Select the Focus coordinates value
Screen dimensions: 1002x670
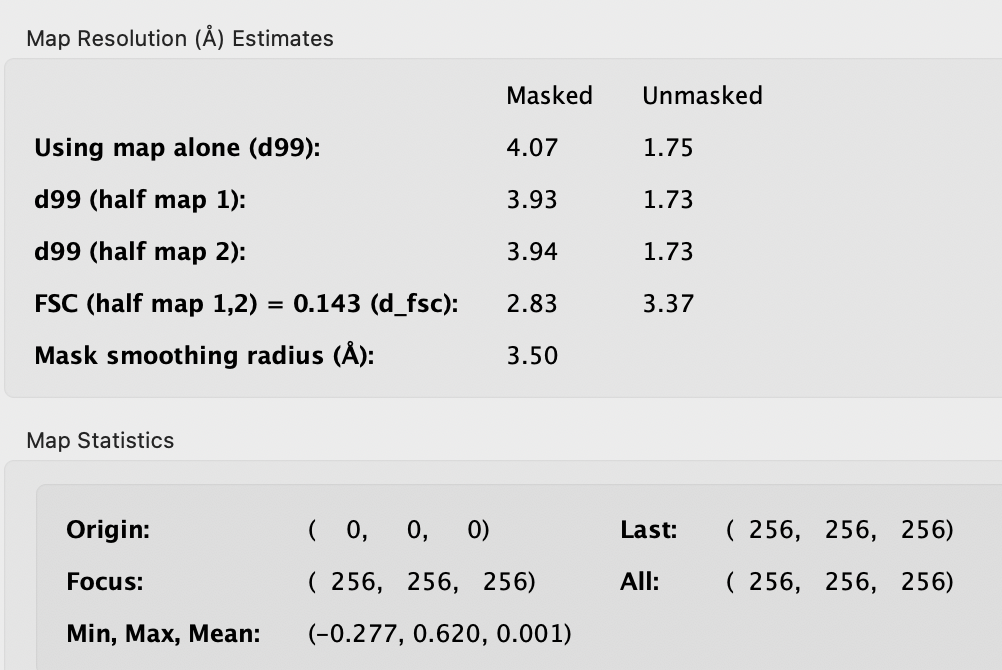pyautogui.click(x=422, y=582)
